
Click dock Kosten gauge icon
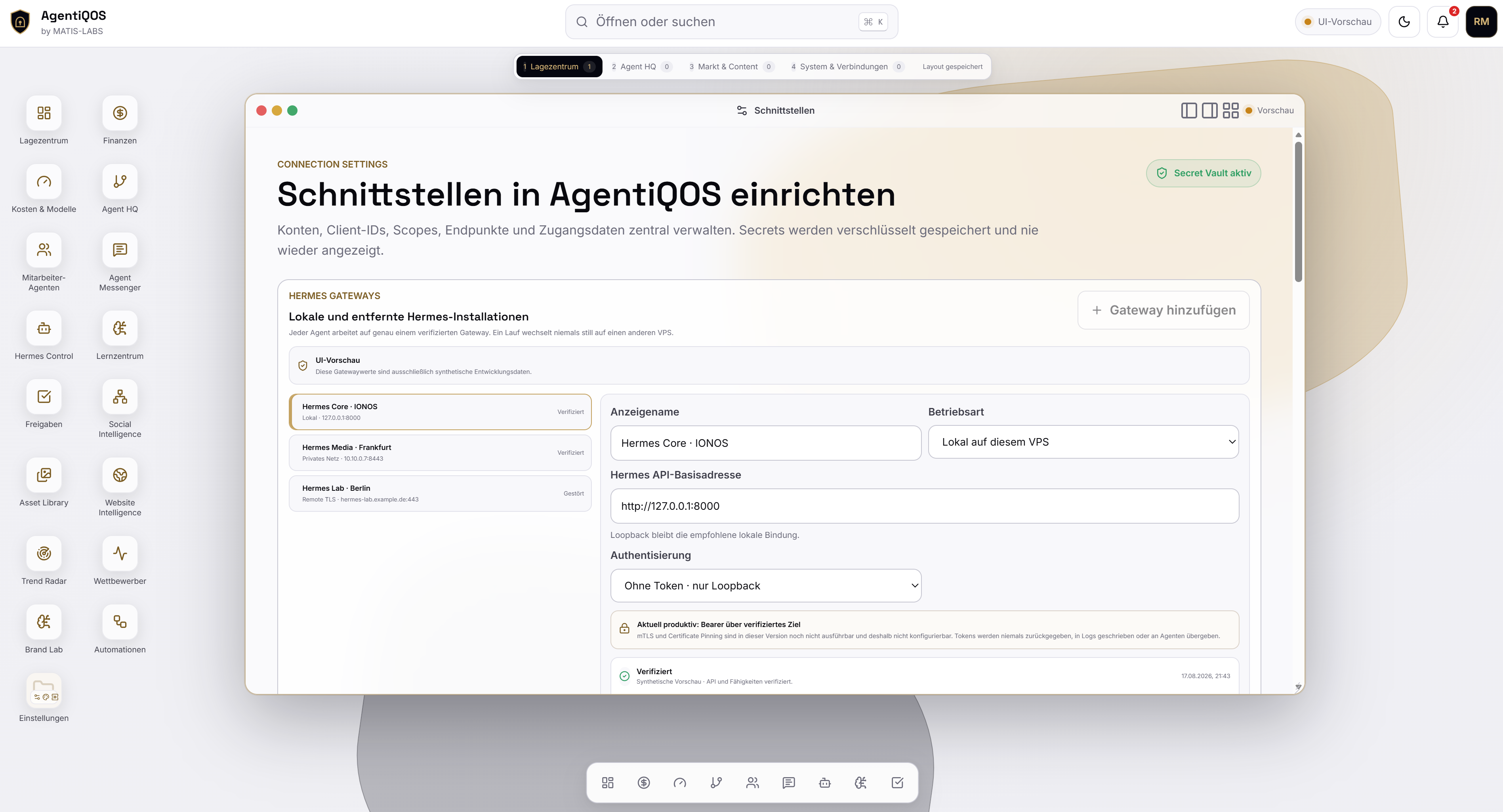coord(680,783)
